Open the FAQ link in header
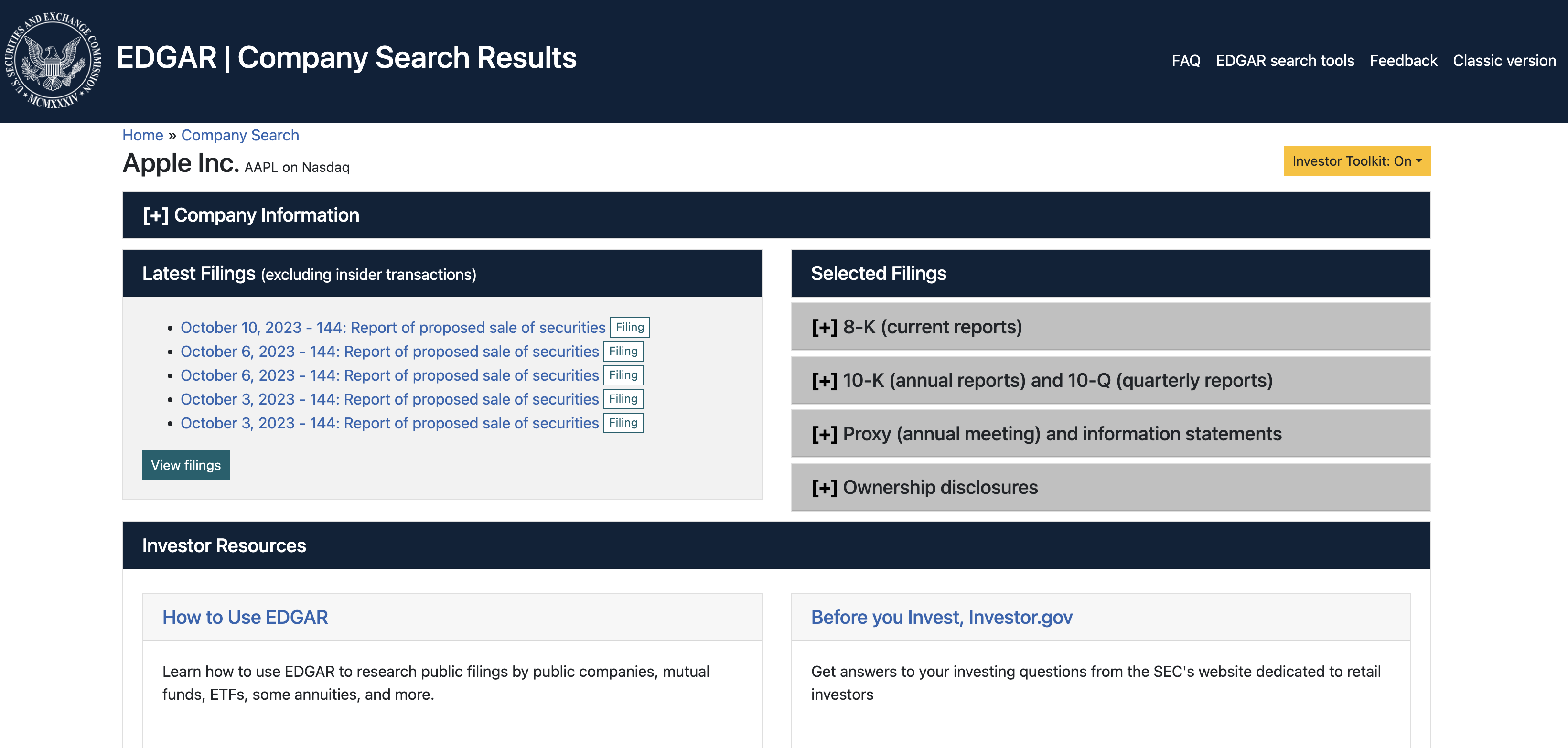Viewport: 1568px width, 748px height. point(1186,61)
